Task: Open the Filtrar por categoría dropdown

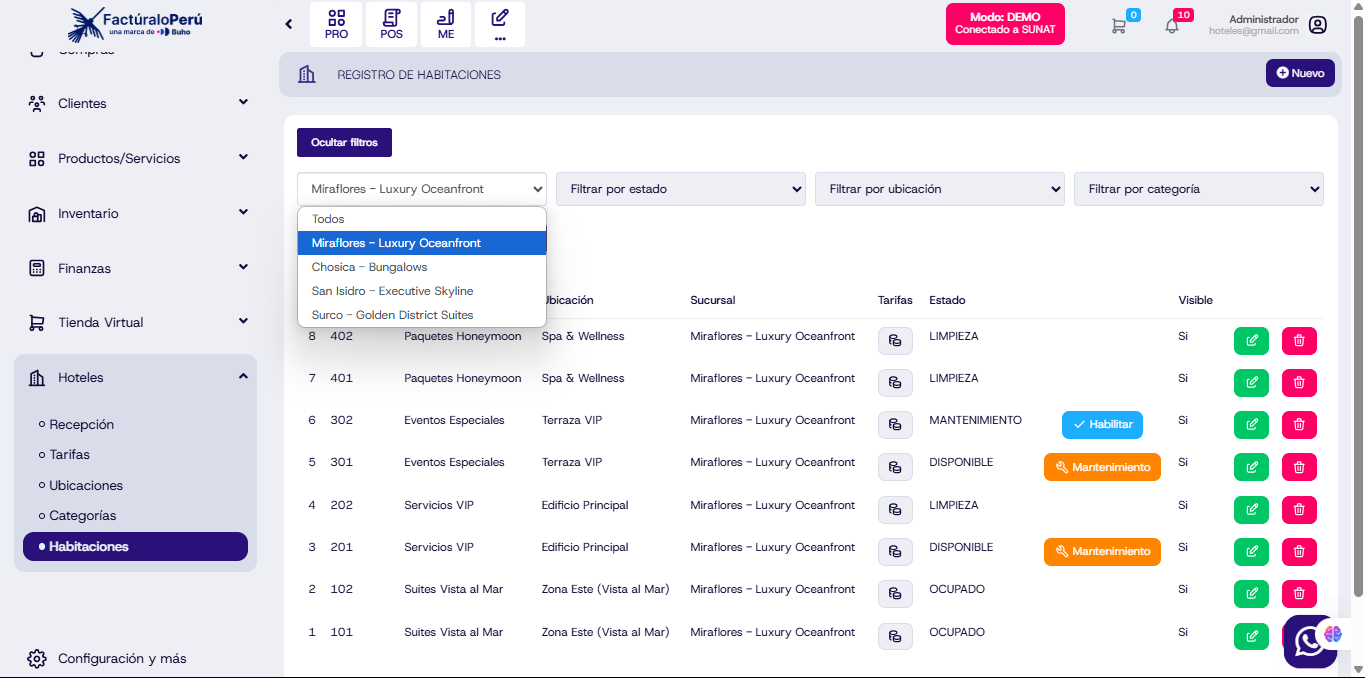Action: coord(1197,189)
